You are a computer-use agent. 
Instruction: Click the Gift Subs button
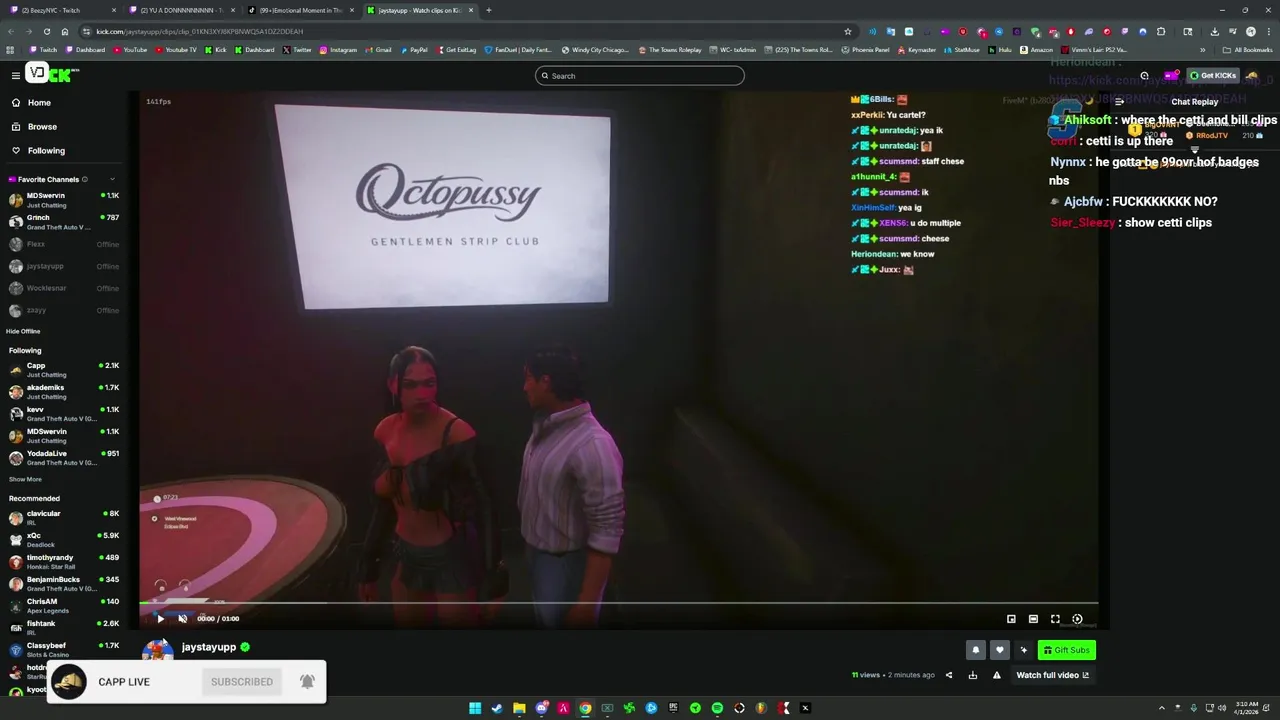[1066, 650]
